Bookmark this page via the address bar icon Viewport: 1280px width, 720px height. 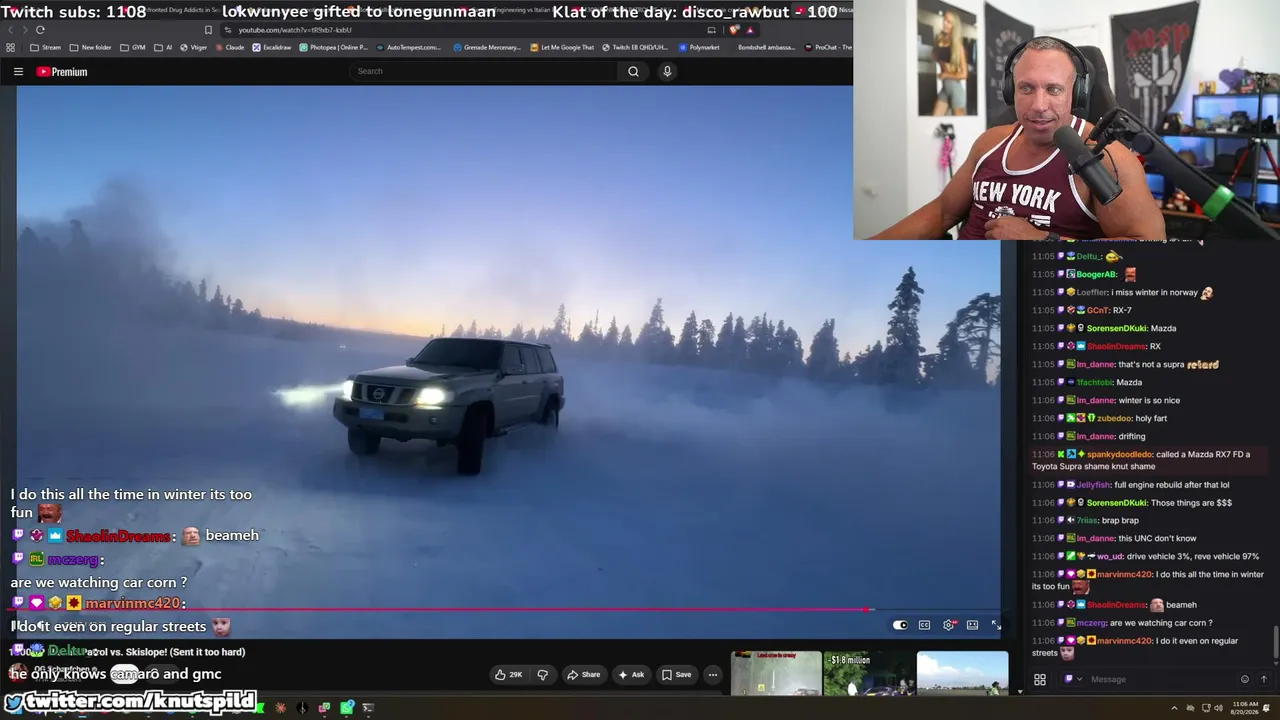(208, 30)
